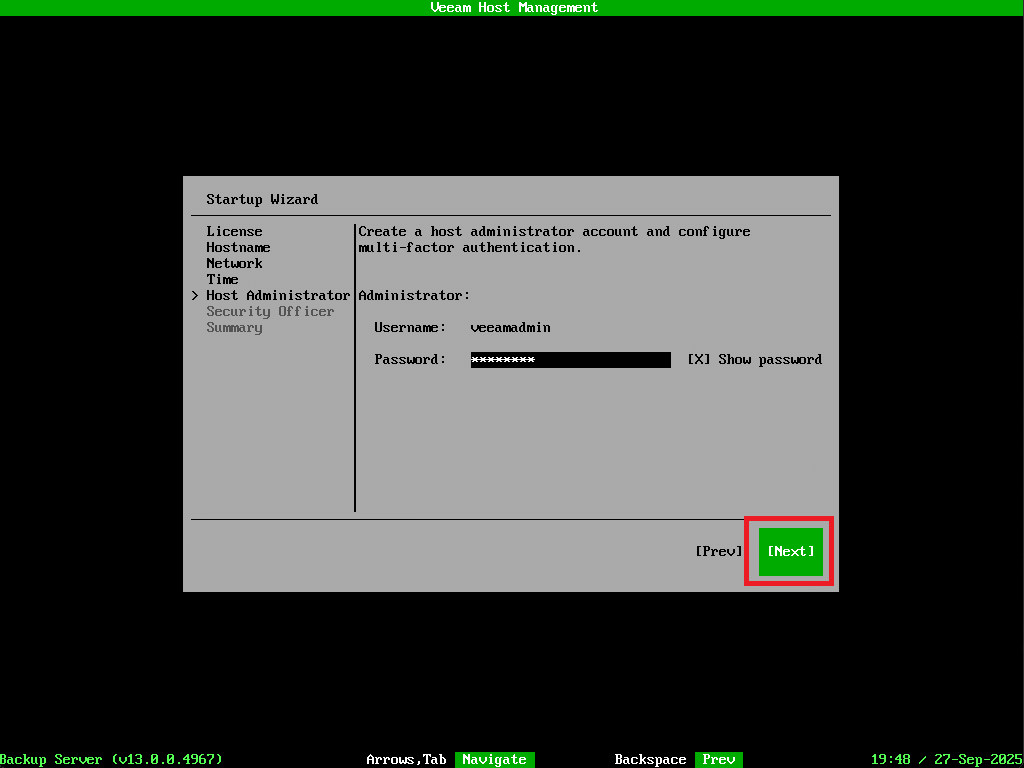Click the green Navigate hint label
Viewport: 1024px width, 768px height.
pyautogui.click(x=494, y=760)
